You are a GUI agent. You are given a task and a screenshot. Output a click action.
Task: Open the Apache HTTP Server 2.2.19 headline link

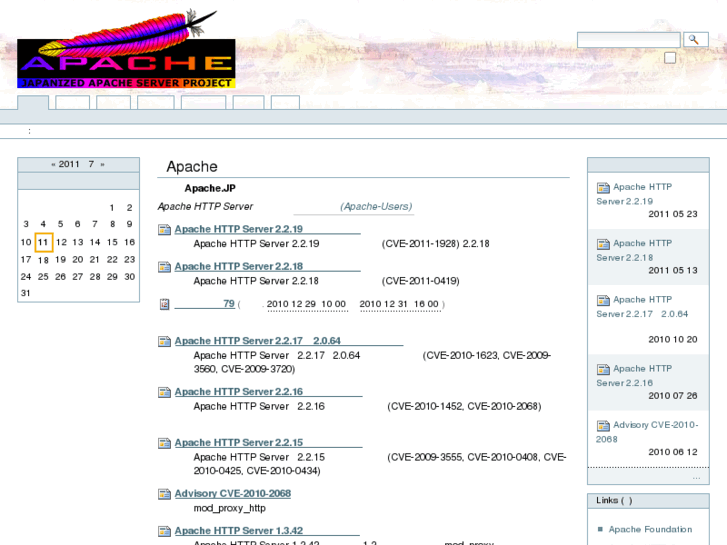click(x=267, y=229)
